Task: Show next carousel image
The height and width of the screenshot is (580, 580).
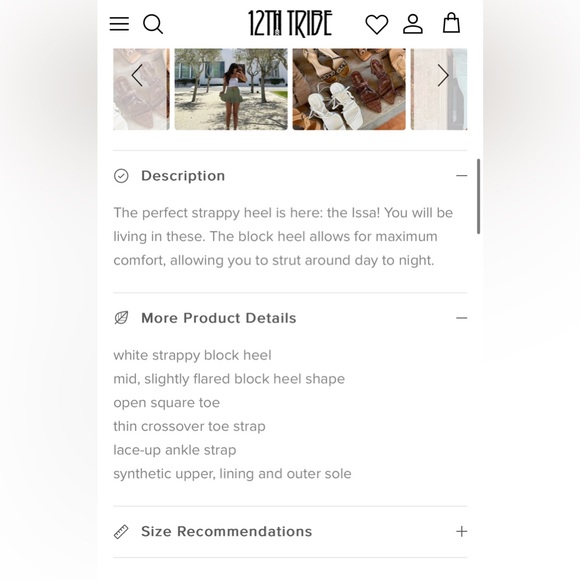Action: point(443,75)
